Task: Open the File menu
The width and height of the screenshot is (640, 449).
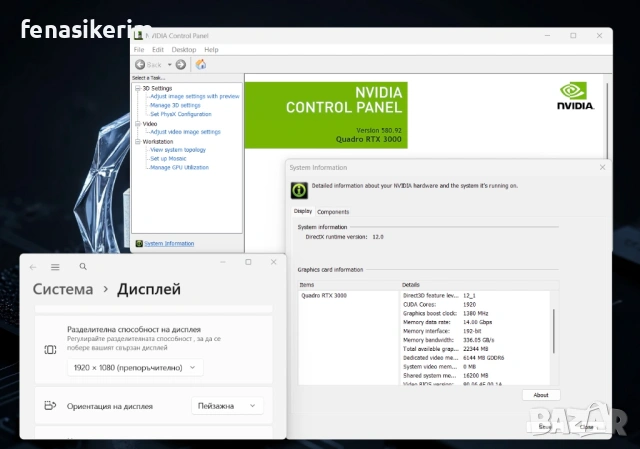Action: (x=139, y=49)
